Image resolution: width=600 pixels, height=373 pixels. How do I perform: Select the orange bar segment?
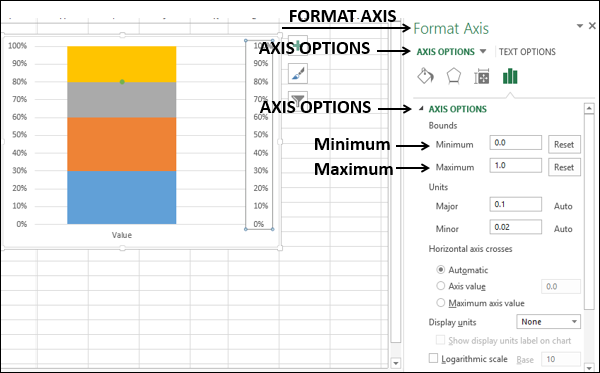[122, 144]
